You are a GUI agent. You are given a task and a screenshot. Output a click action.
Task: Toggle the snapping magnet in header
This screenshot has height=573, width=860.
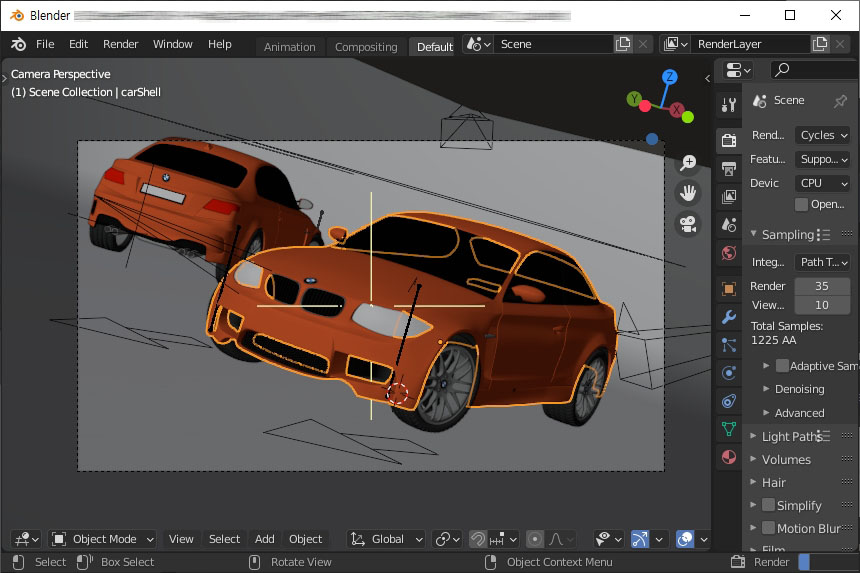(x=478, y=539)
